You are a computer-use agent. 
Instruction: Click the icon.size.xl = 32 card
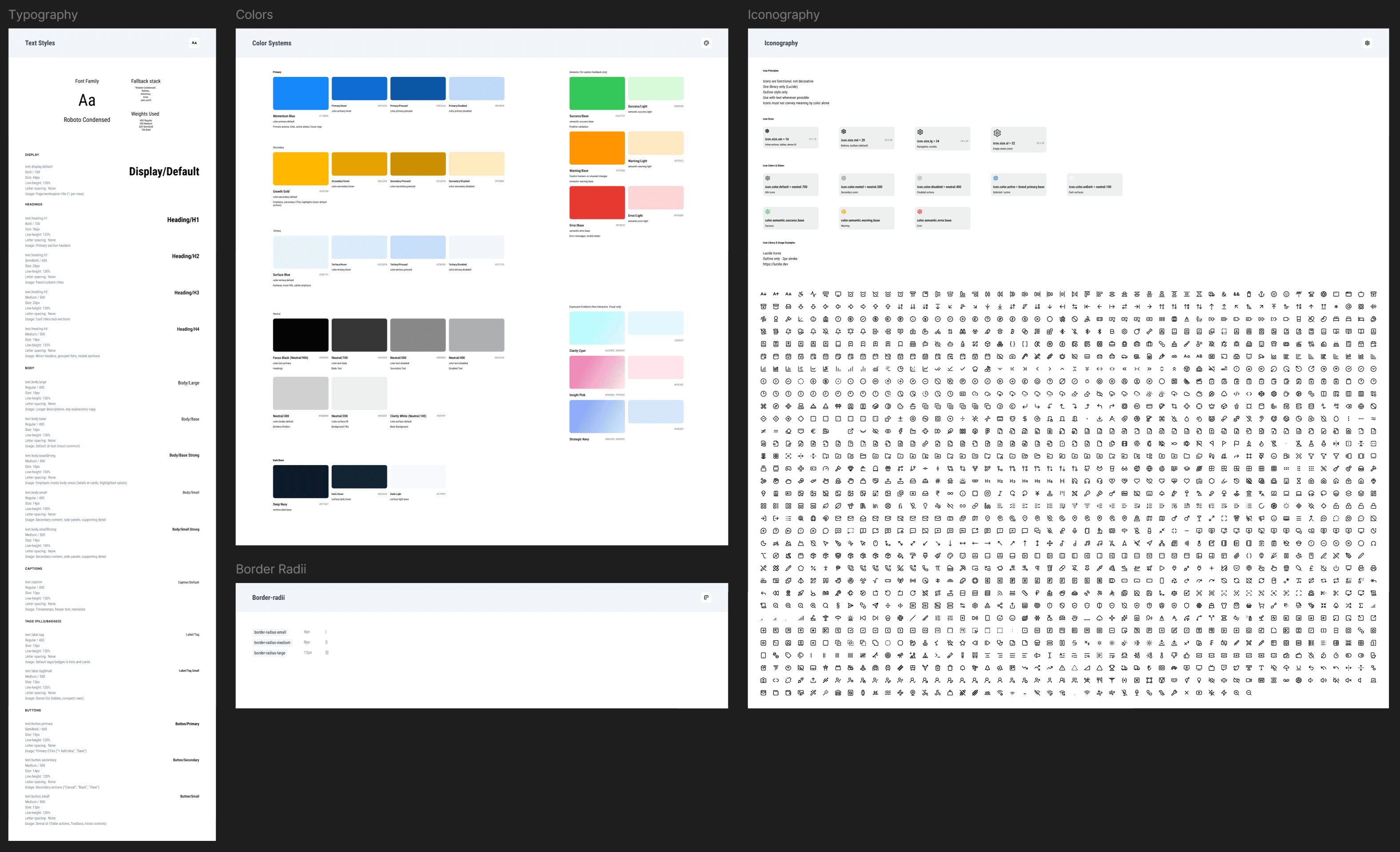[1018, 139]
